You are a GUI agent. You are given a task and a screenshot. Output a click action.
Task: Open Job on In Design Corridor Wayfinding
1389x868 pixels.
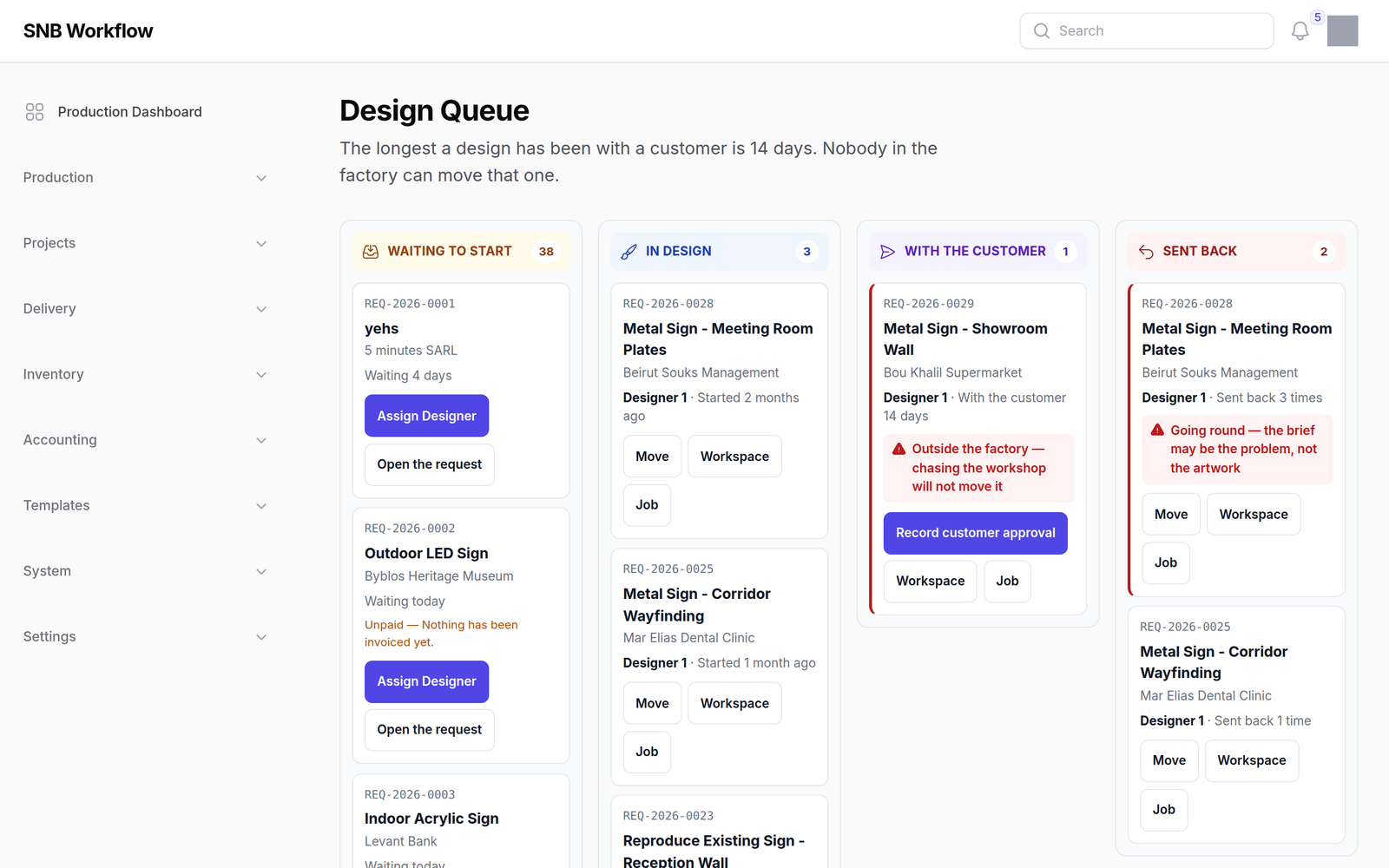[647, 752]
